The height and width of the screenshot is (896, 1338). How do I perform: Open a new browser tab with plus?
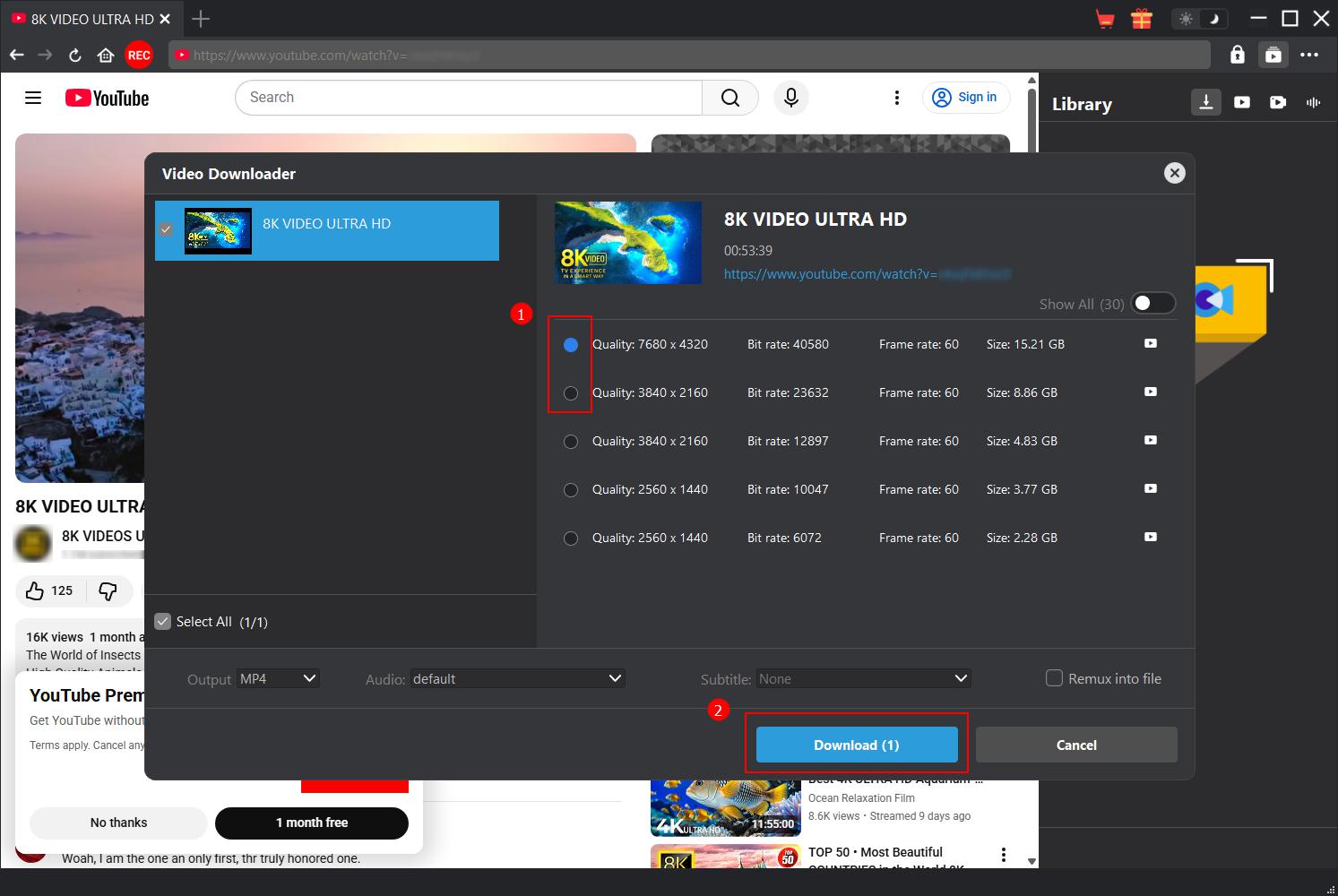tap(202, 19)
